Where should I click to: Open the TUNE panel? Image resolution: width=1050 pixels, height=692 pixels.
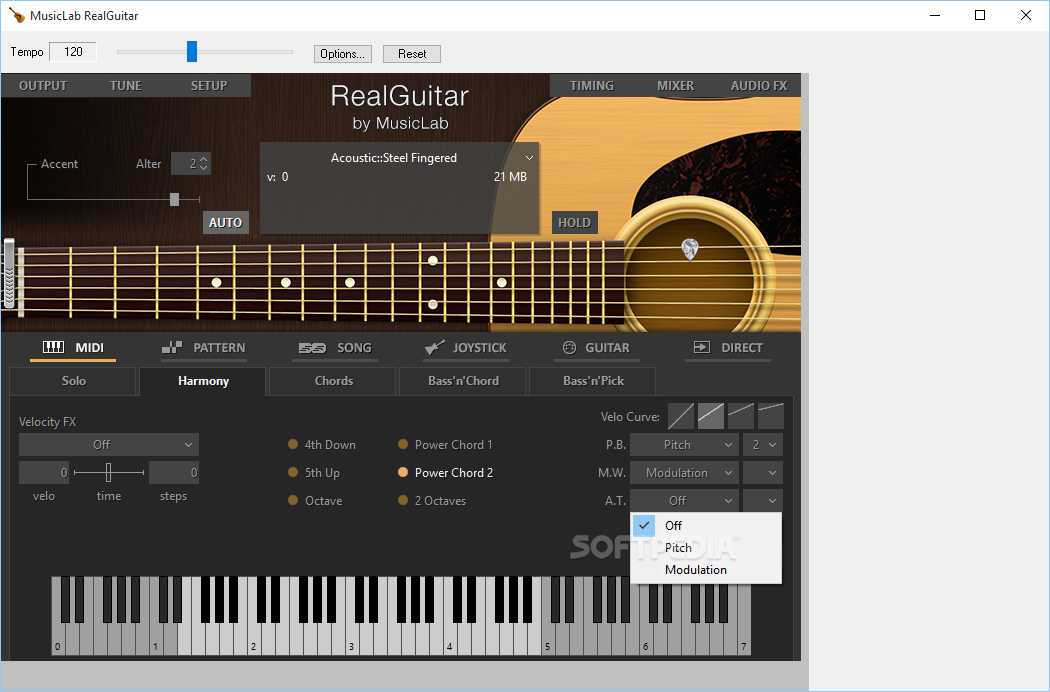pyautogui.click(x=126, y=85)
